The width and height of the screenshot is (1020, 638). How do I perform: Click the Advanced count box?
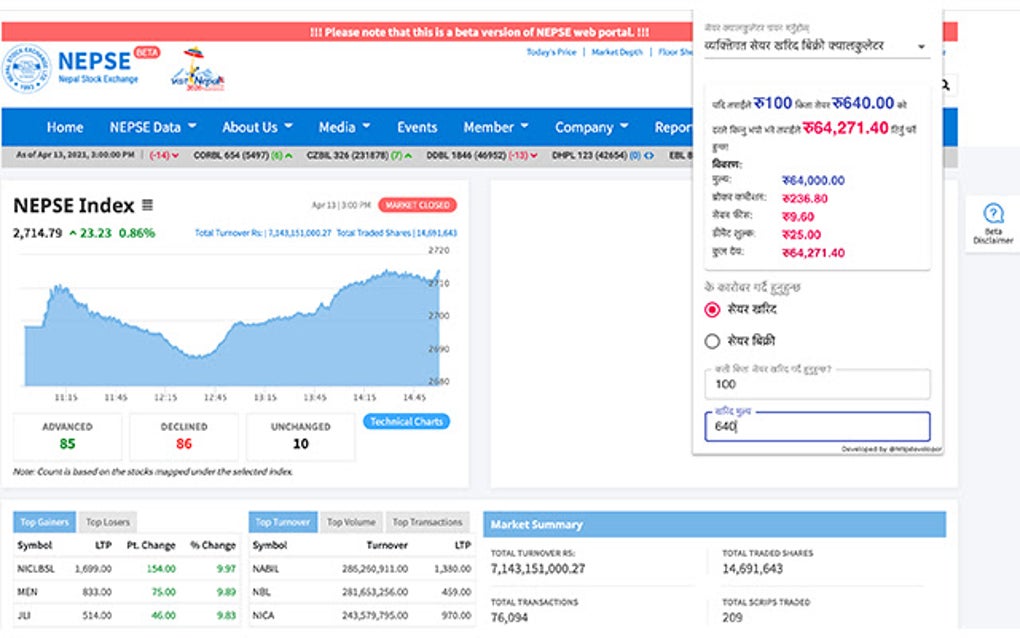(x=68, y=436)
